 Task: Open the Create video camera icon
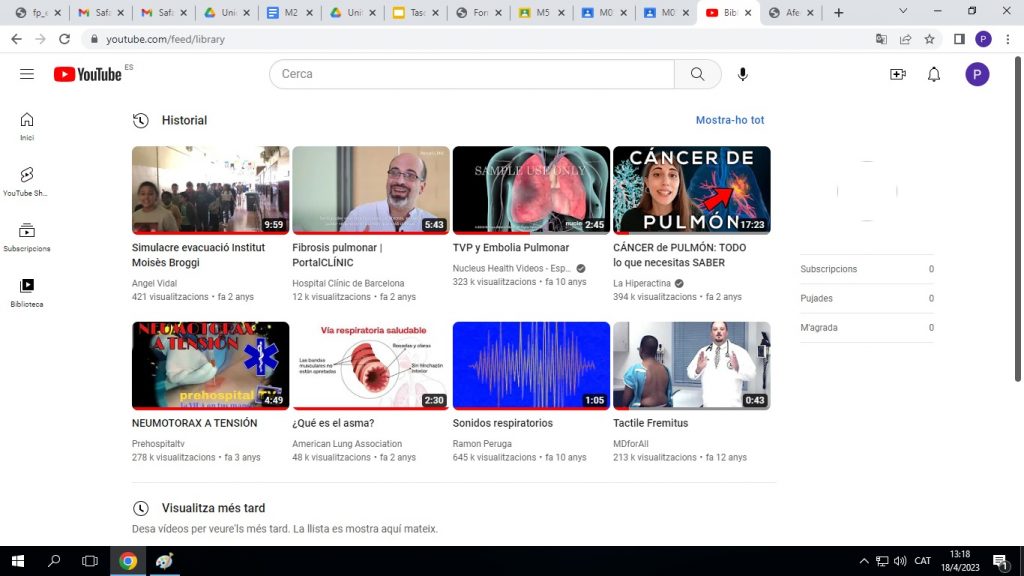click(897, 74)
